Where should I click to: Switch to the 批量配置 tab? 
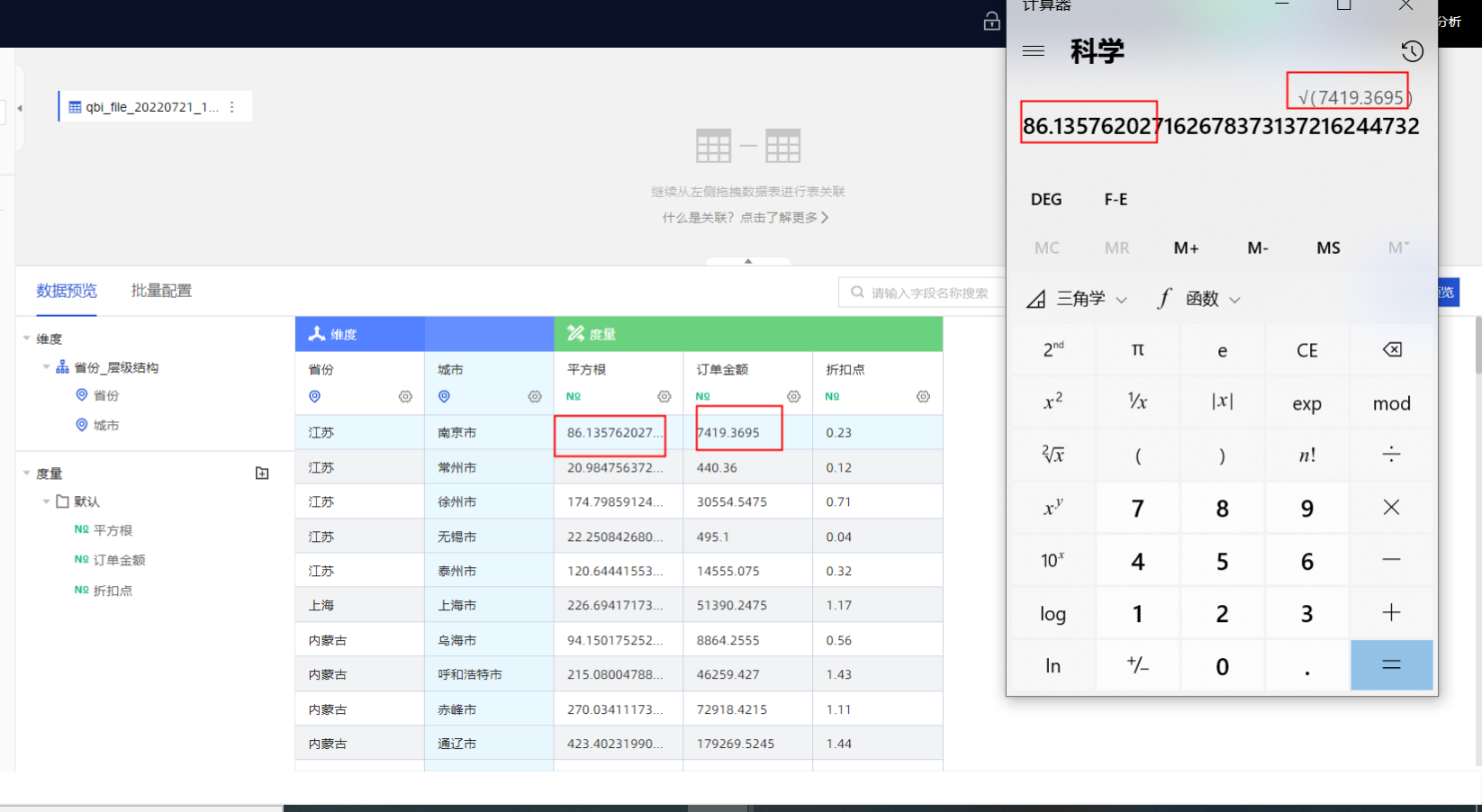[161, 291]
